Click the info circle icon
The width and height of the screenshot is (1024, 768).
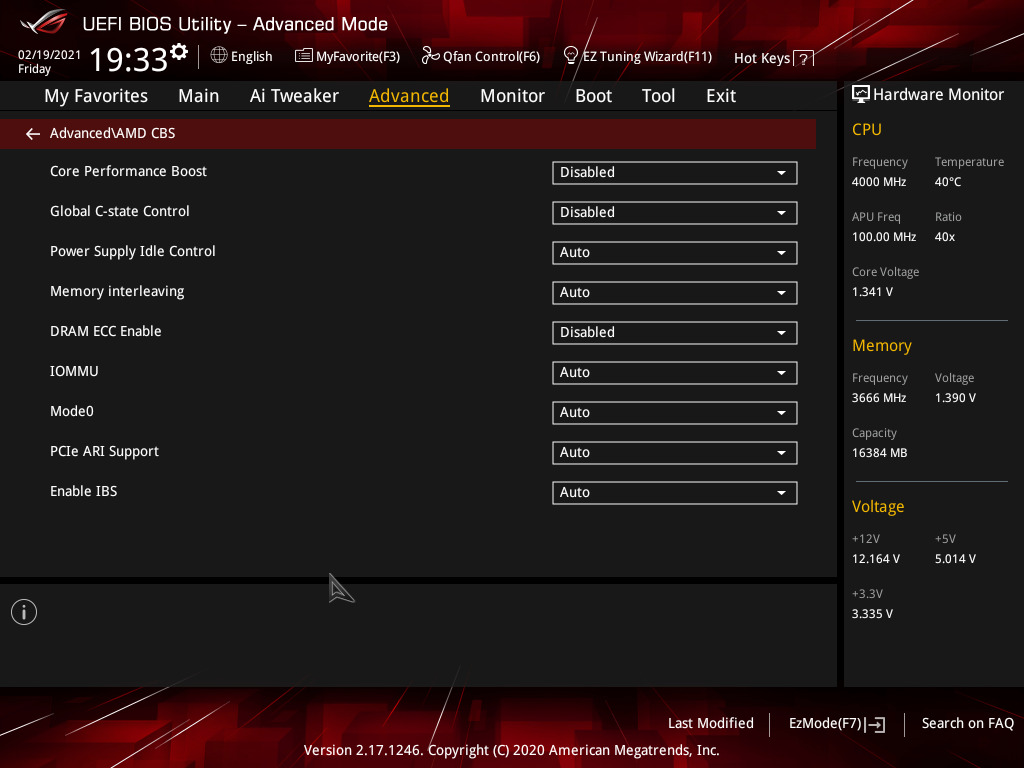click(24, 612)
